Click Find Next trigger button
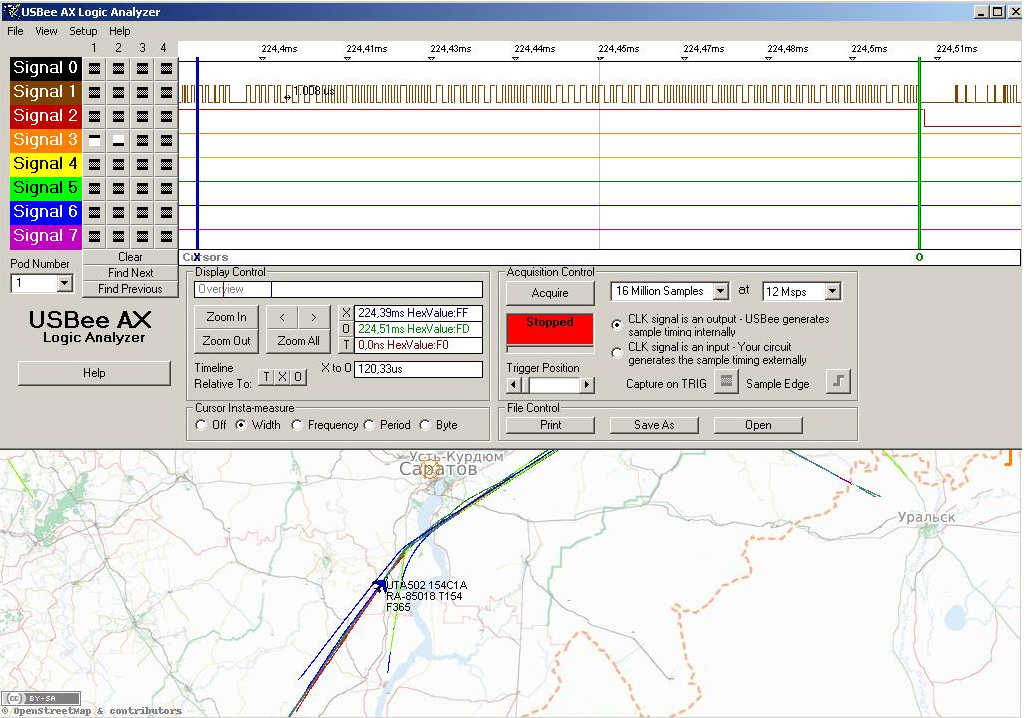 pos(130,273)
